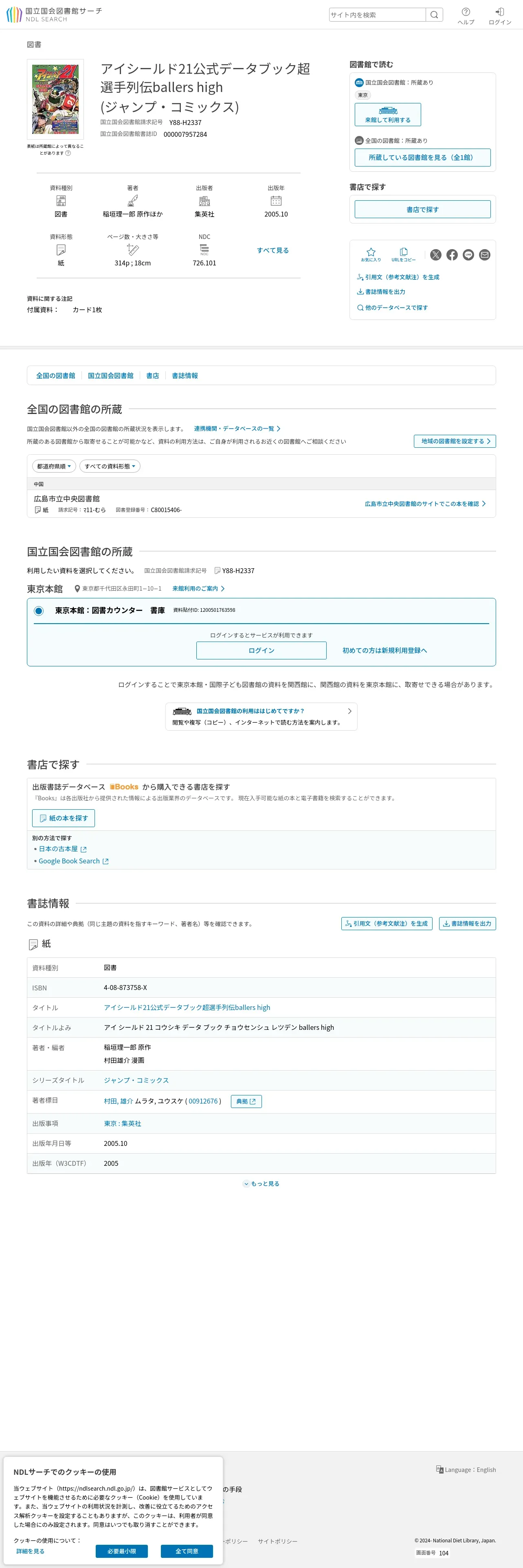The image size is (523, 1568).
Task: Open サイトポリシー footer link
Action: point(278,1541)
